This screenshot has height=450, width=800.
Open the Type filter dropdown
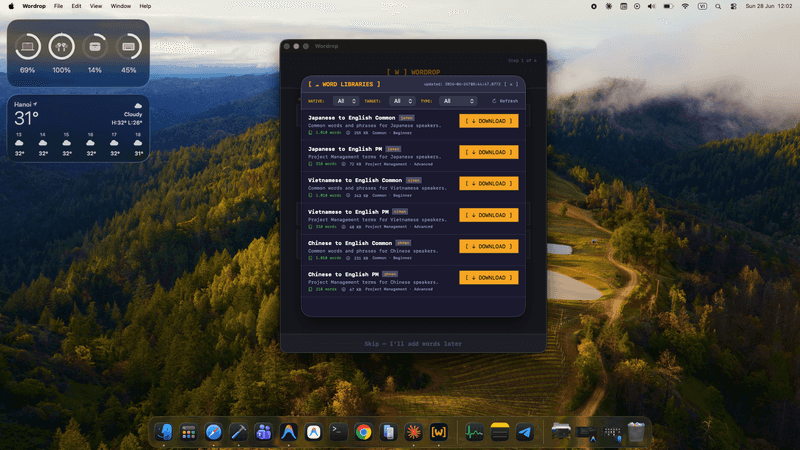pyautogui.click(x=458, y=101)
